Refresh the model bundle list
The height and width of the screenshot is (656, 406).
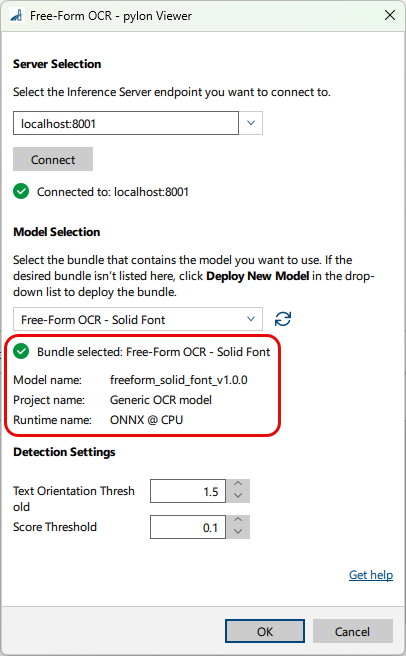[x=283, y=319]
